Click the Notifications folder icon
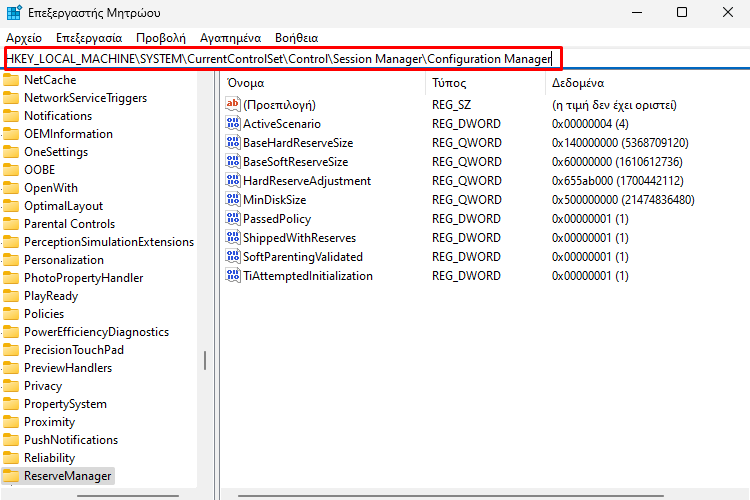The height and width of the screenshot is (500, 750). [x=11, y=116]
